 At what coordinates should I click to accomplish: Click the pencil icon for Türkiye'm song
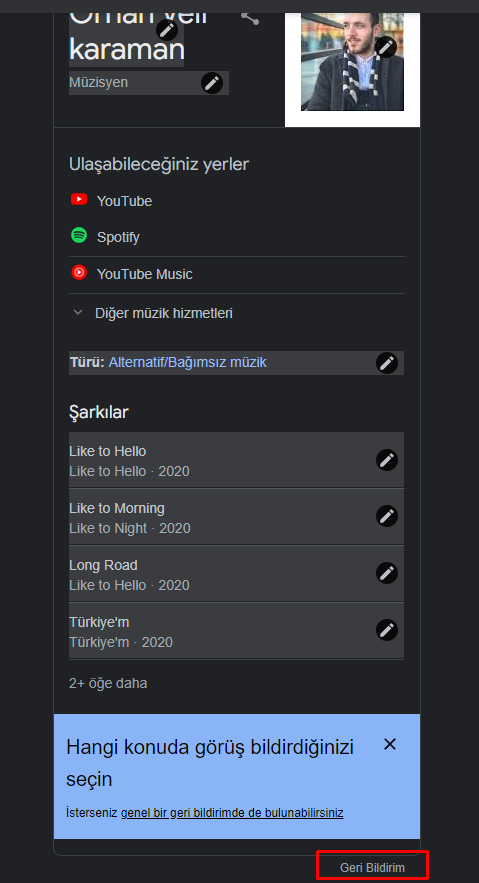point(387,630)
